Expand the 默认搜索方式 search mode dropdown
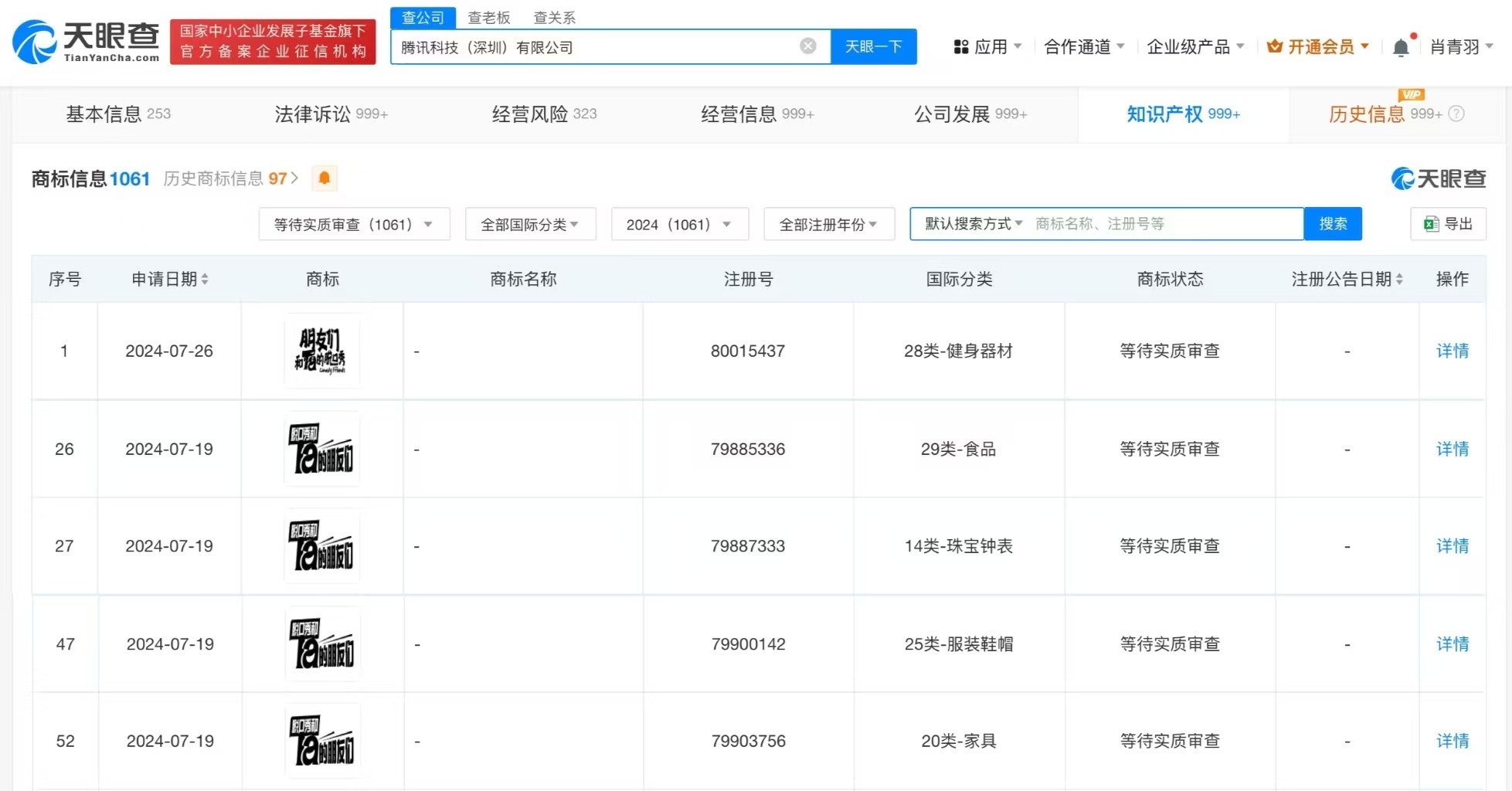 point(970,223)
